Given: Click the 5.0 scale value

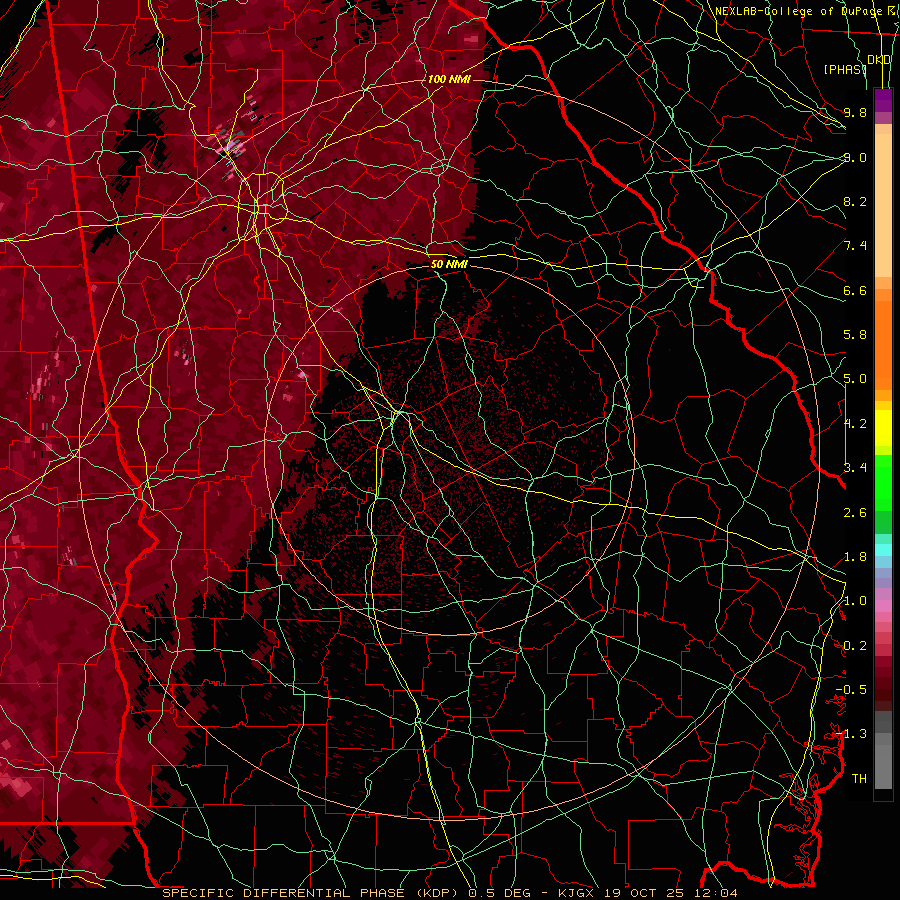Looking at the screenshot, I should pyautogui.click(x=855, y=379).
